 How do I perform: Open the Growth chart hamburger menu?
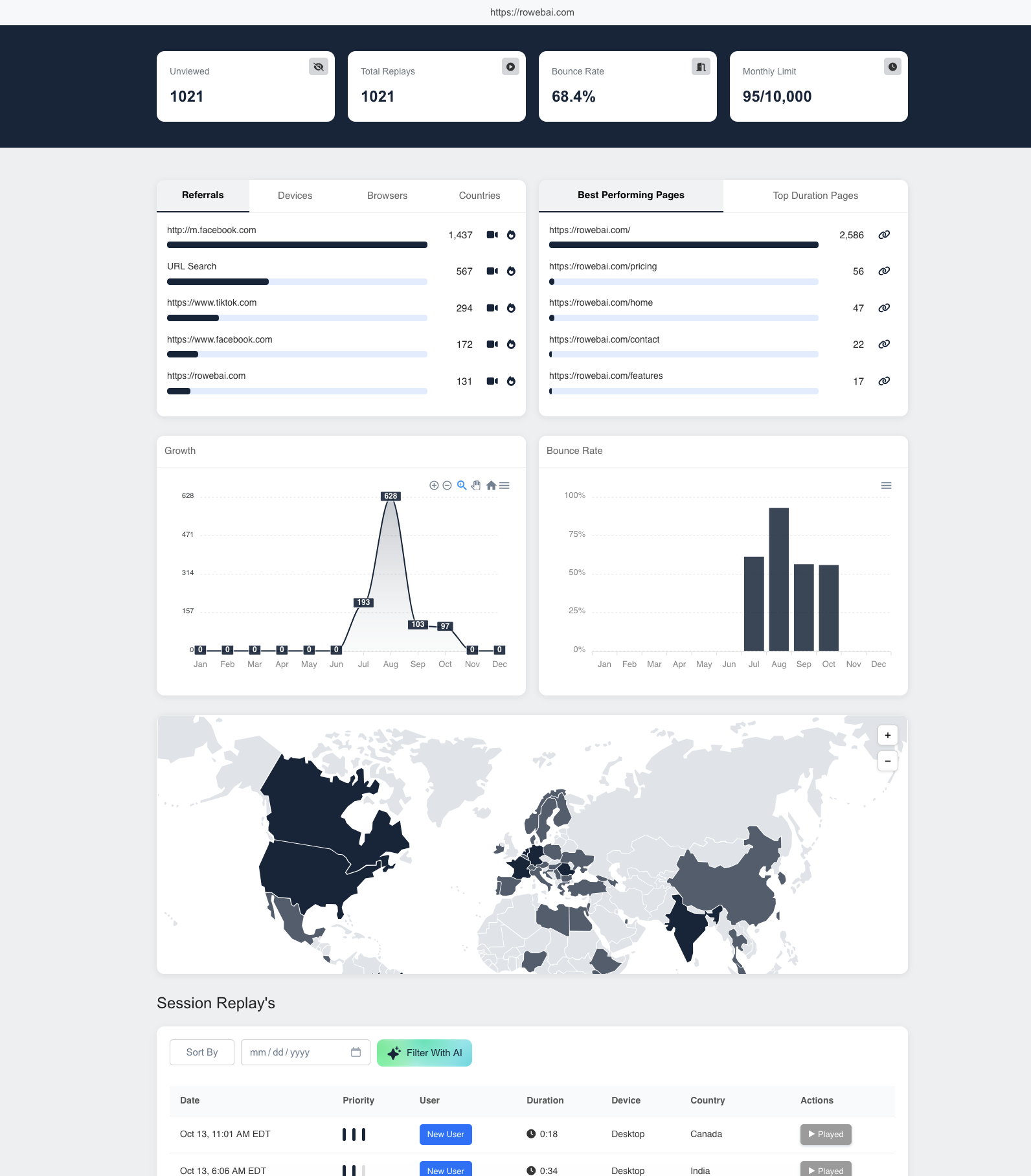coord(504,486)
